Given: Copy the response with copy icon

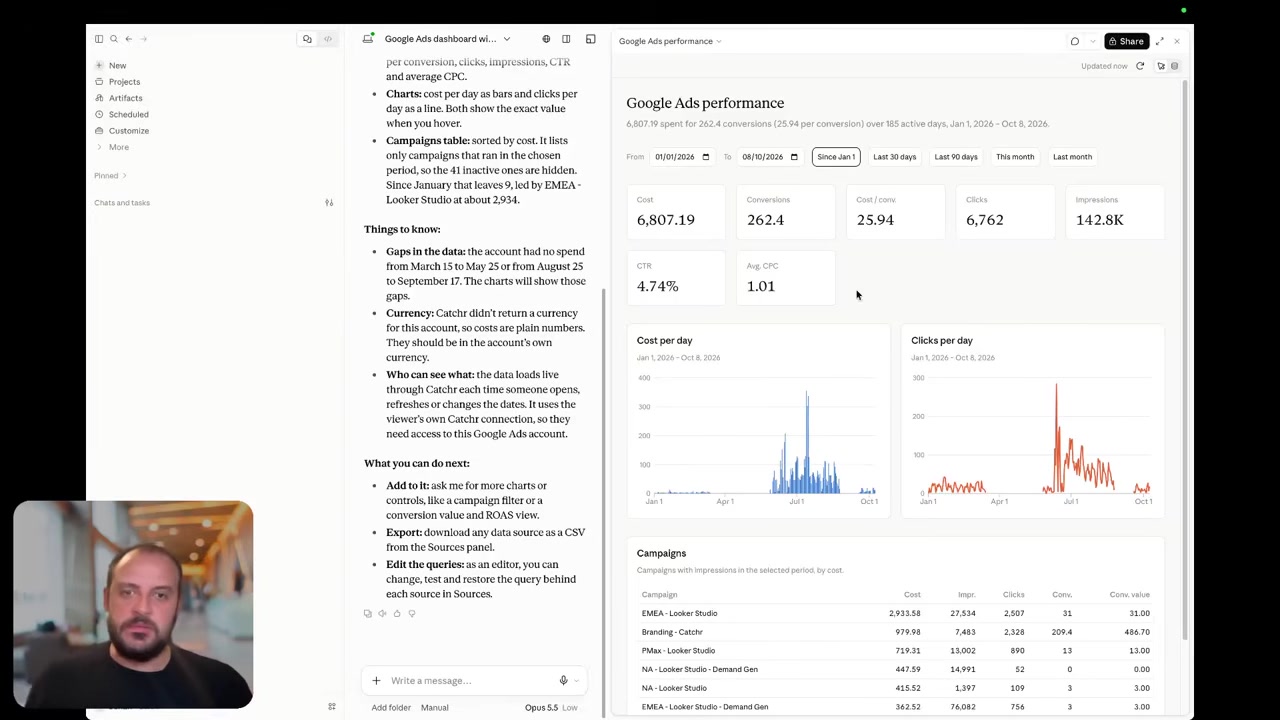Looking at the screenshot, I should [368, 613].
